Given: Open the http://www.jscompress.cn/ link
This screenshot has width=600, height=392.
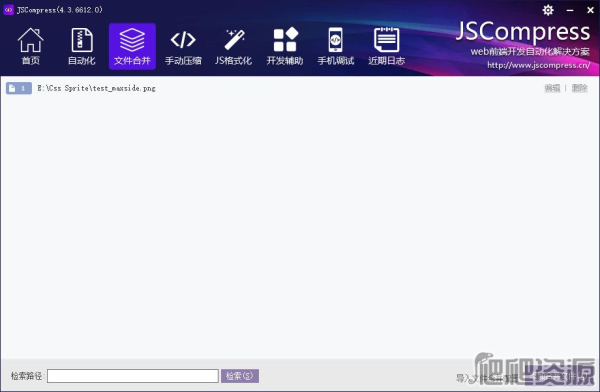Looking at the screenshot, I should [x=538, y=65].
